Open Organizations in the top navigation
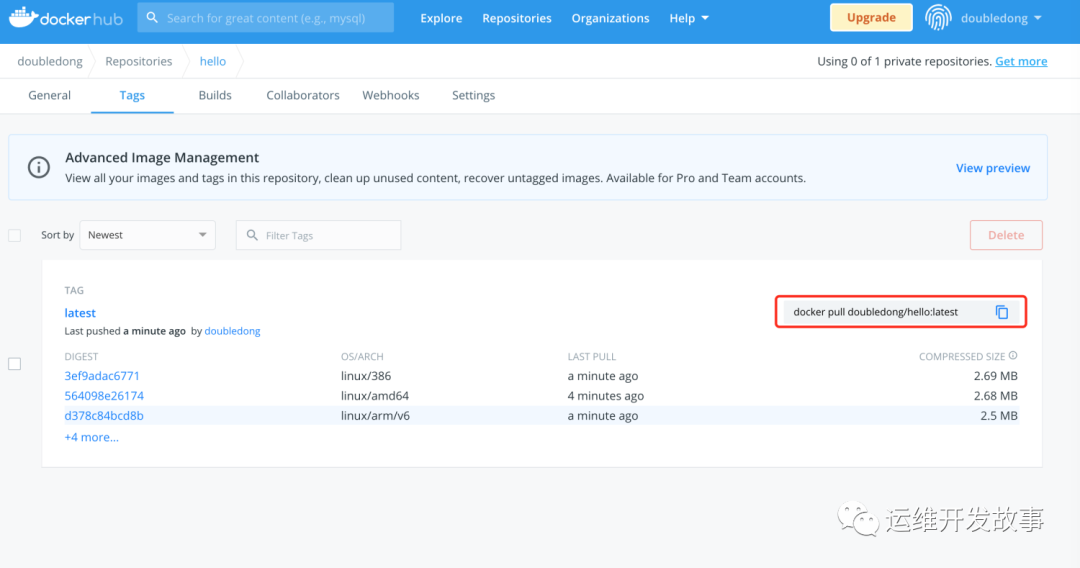 610,18
